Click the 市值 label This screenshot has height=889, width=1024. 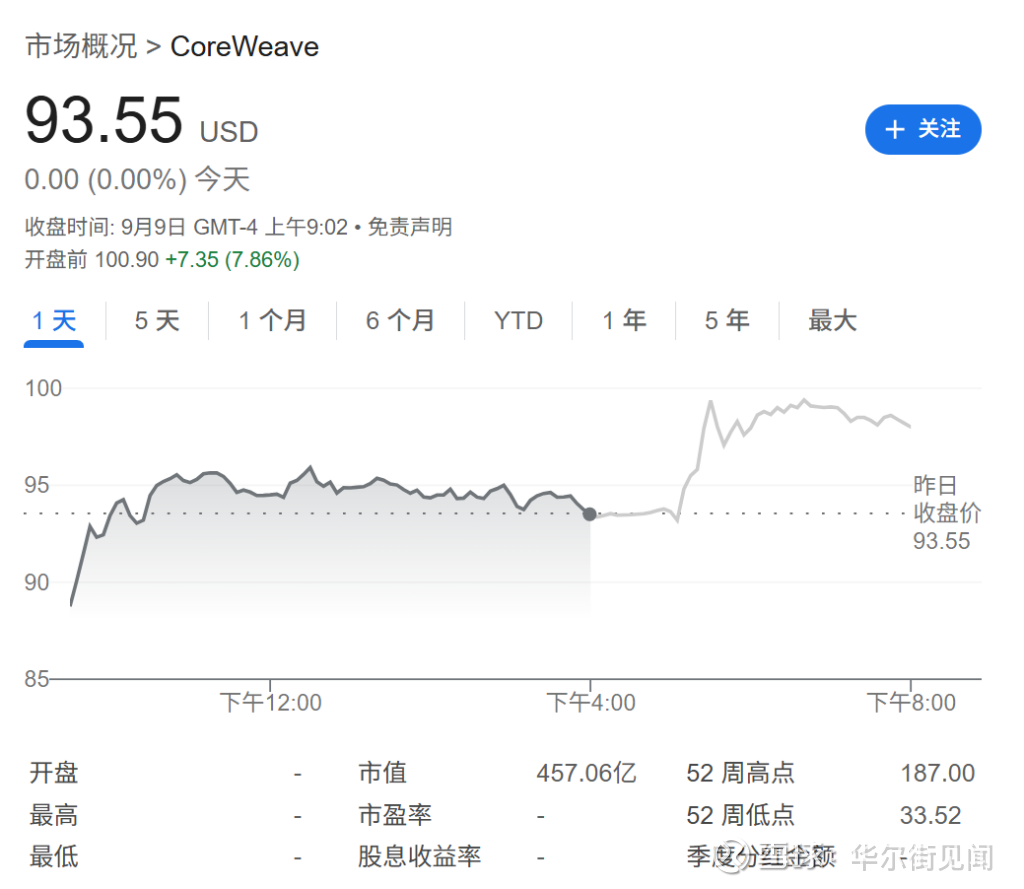pyautogui.click(x=383, y=773)
